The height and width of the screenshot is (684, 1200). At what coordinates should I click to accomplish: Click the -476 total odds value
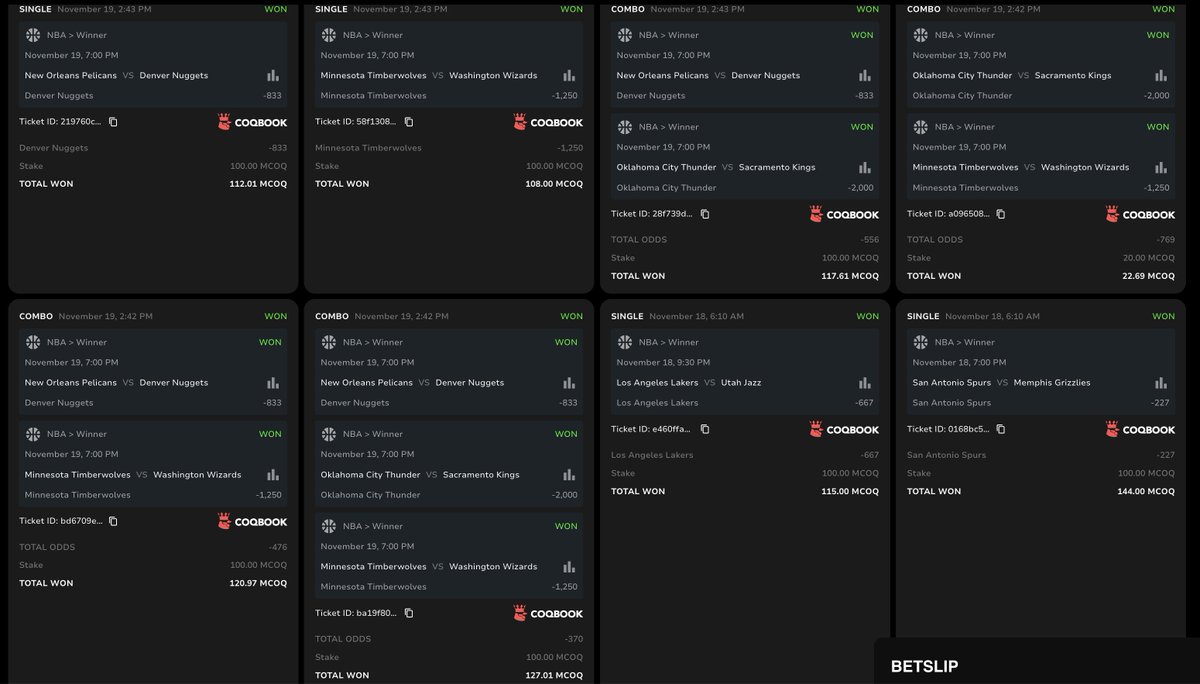277,547
